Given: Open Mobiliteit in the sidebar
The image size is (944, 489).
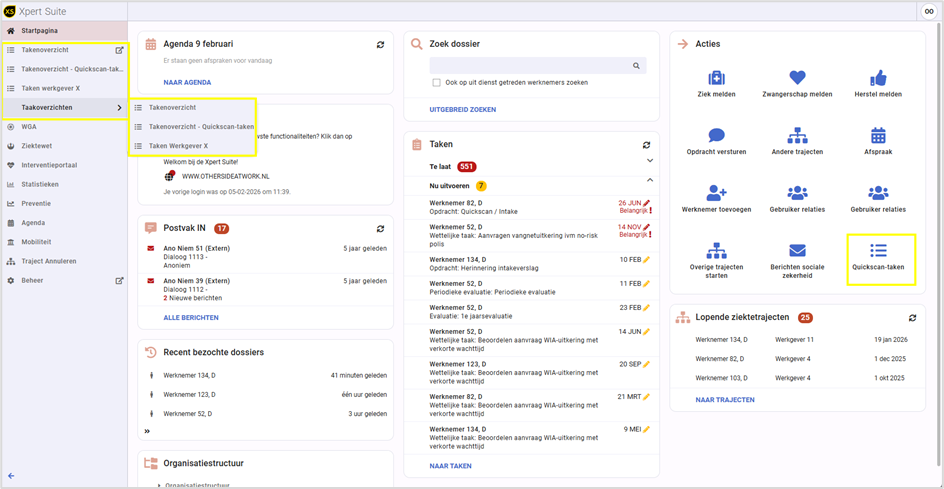Looking at the screenshot, I should (64, 242).
